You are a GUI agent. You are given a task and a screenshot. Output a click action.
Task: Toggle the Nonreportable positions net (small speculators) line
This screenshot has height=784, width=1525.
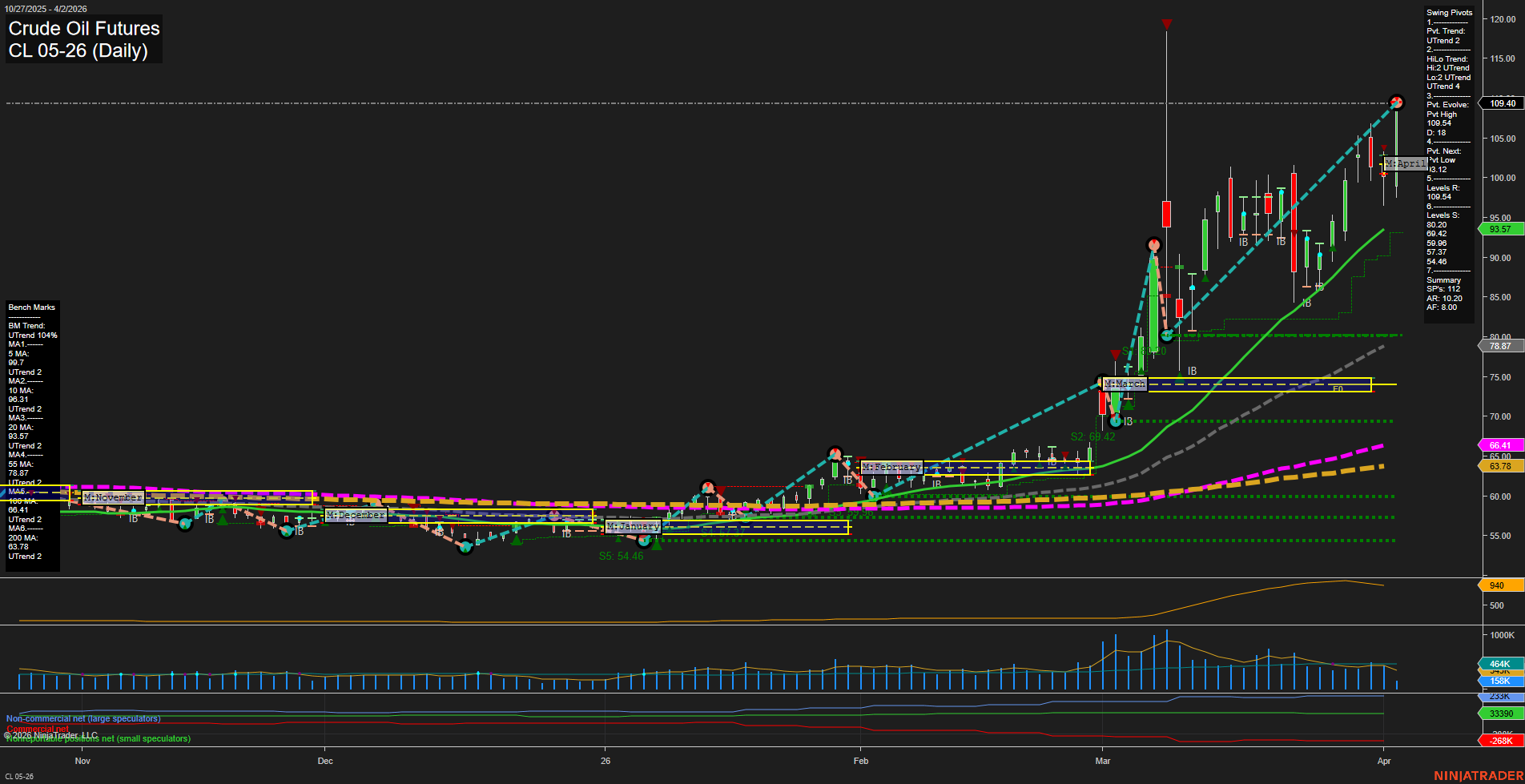[x=98, y=739]
